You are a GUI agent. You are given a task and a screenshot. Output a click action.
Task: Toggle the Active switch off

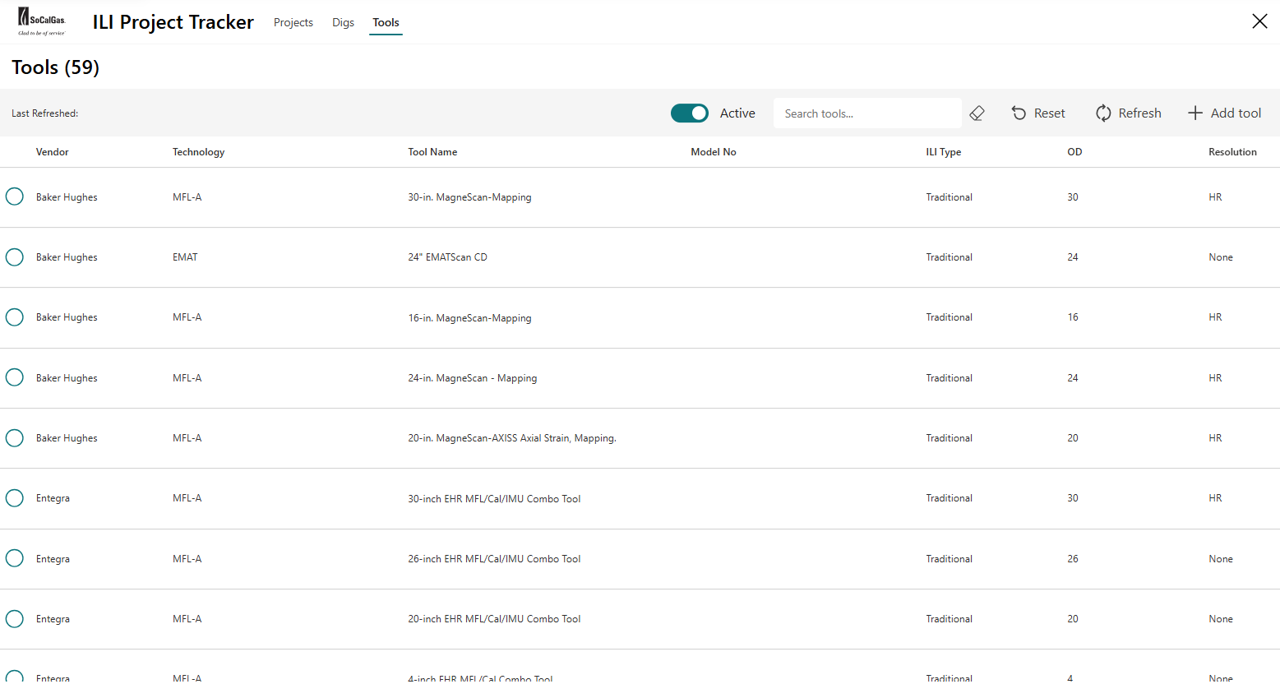(x=689, y=113)
